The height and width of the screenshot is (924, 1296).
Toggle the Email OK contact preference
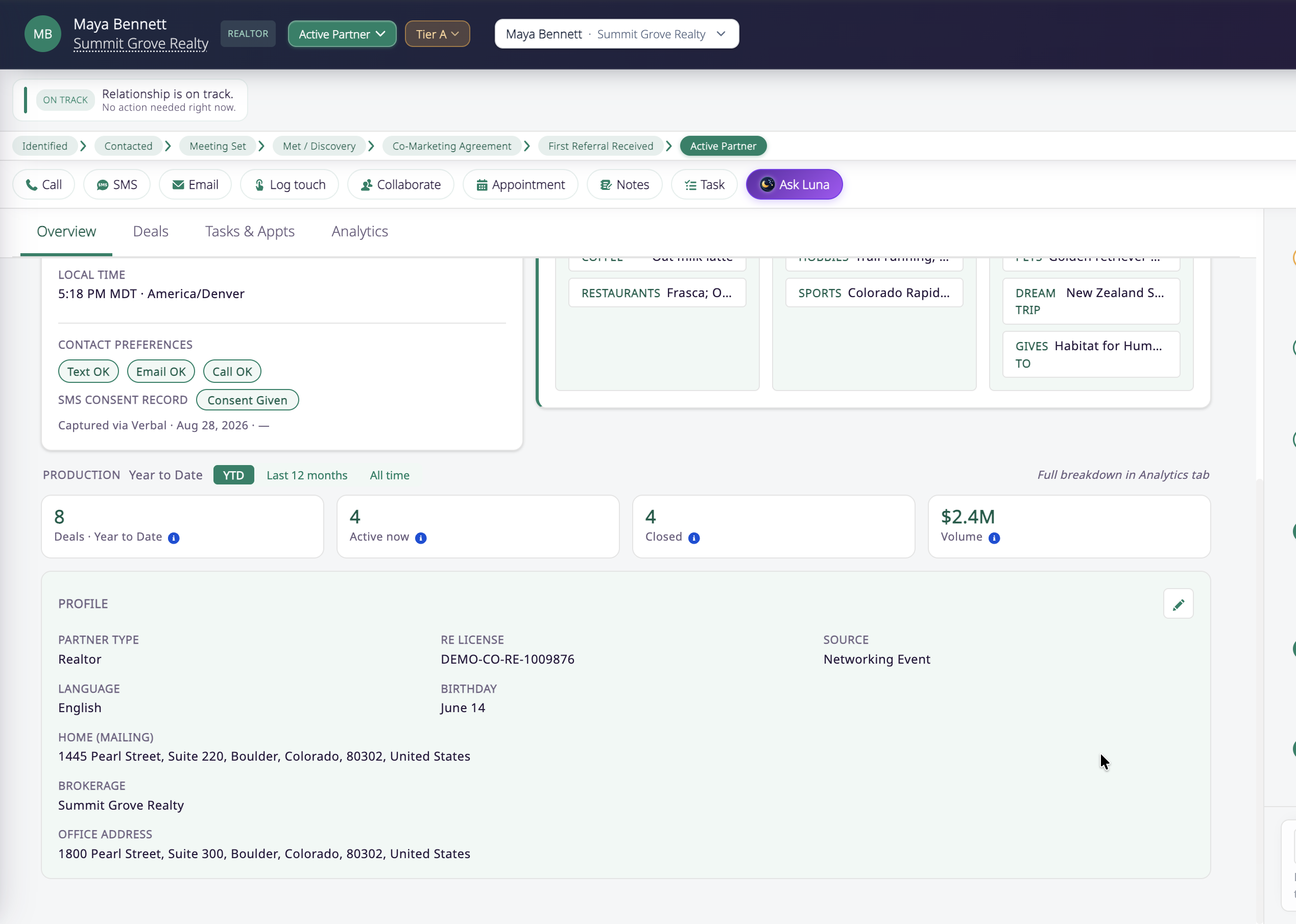pyautogui.click(x=161, y=372)
